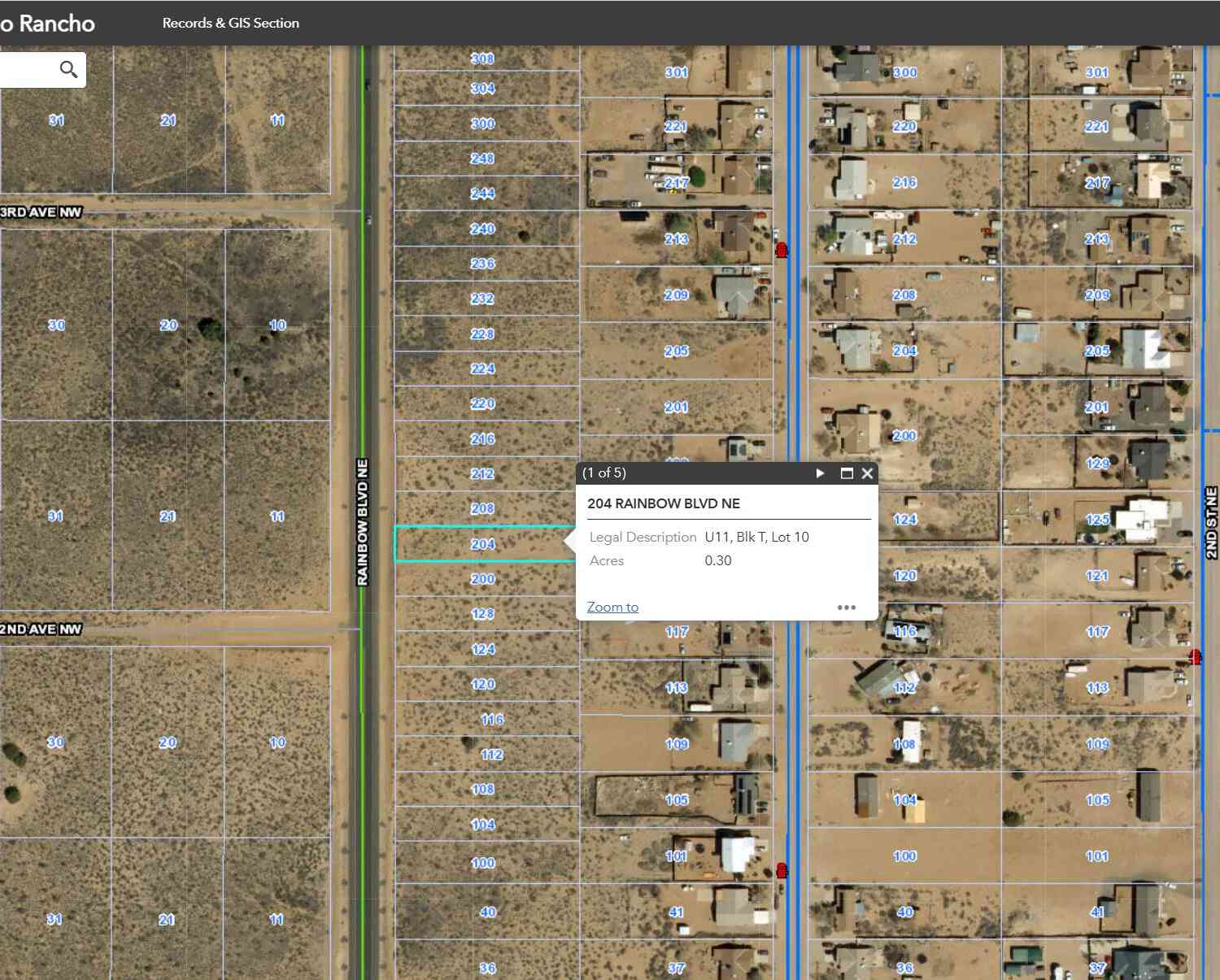Click the Acres value 0.30

click(x=718, y=560)
